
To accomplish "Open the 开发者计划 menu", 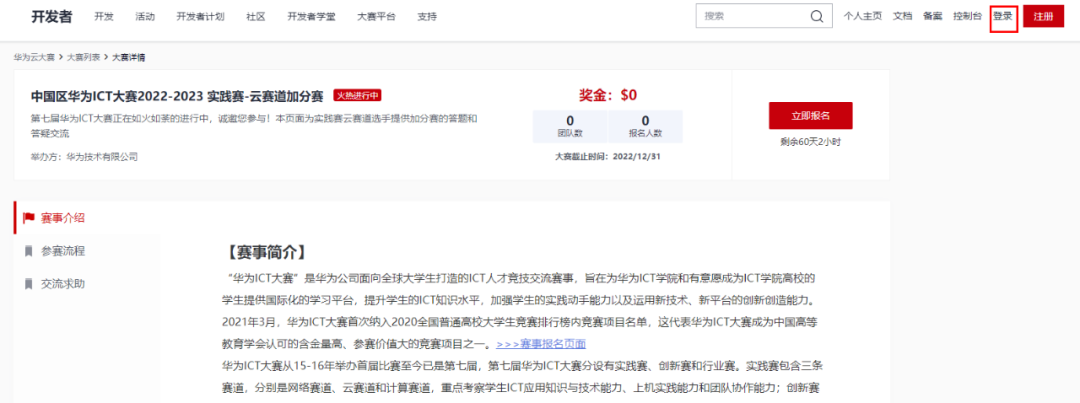I will pos(200,17).
